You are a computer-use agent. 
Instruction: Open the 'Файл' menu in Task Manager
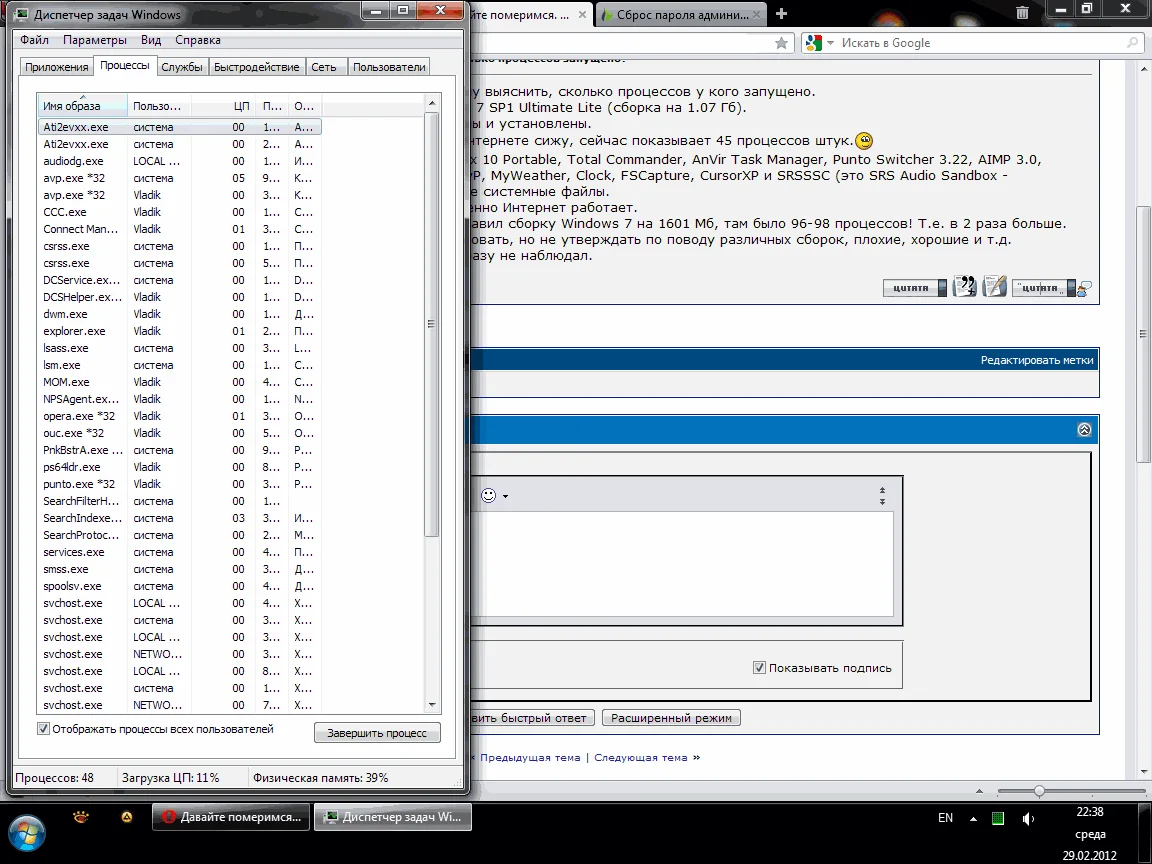click(x=35, y=40)
